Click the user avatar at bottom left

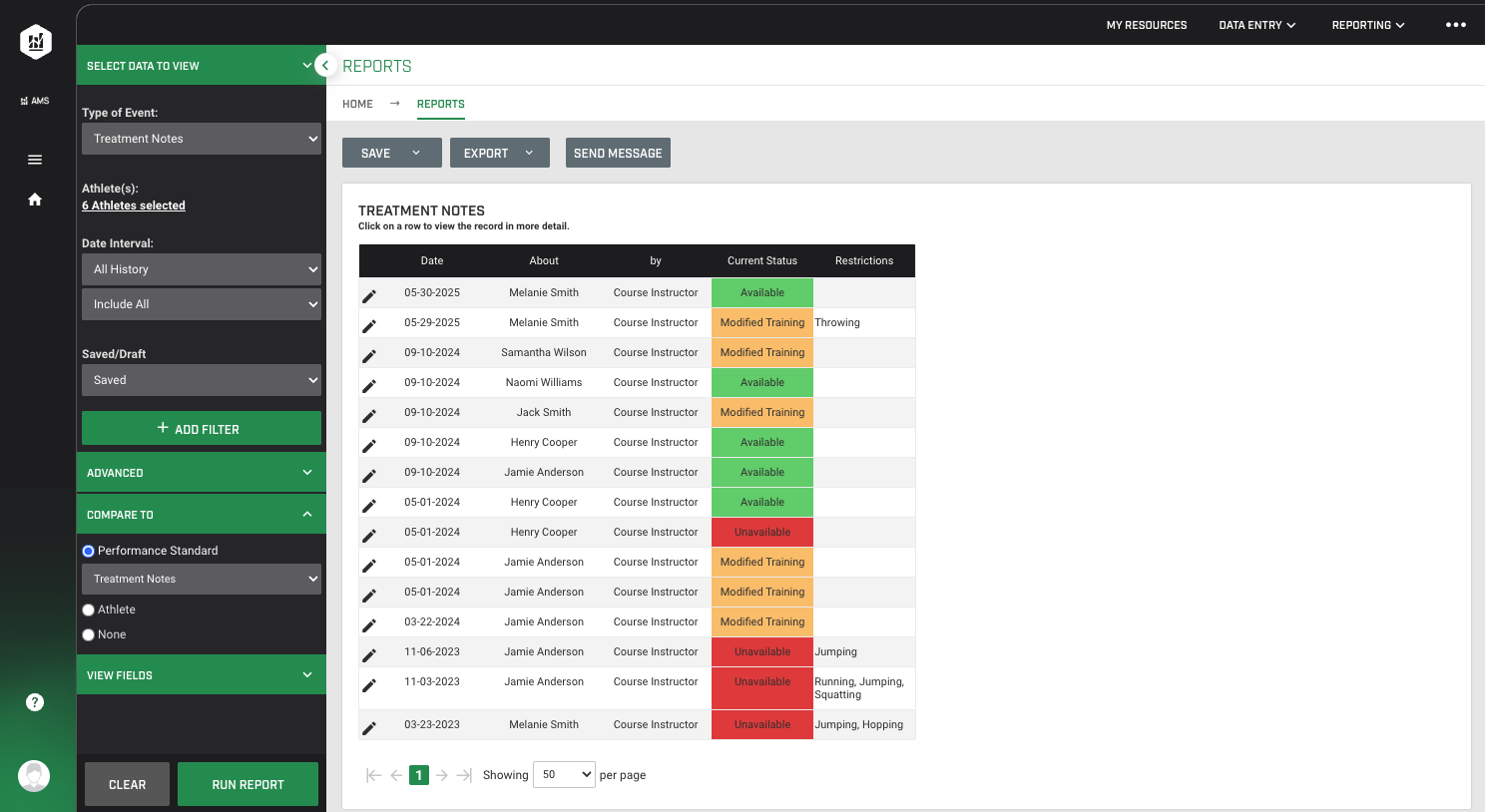coord(35,776)
